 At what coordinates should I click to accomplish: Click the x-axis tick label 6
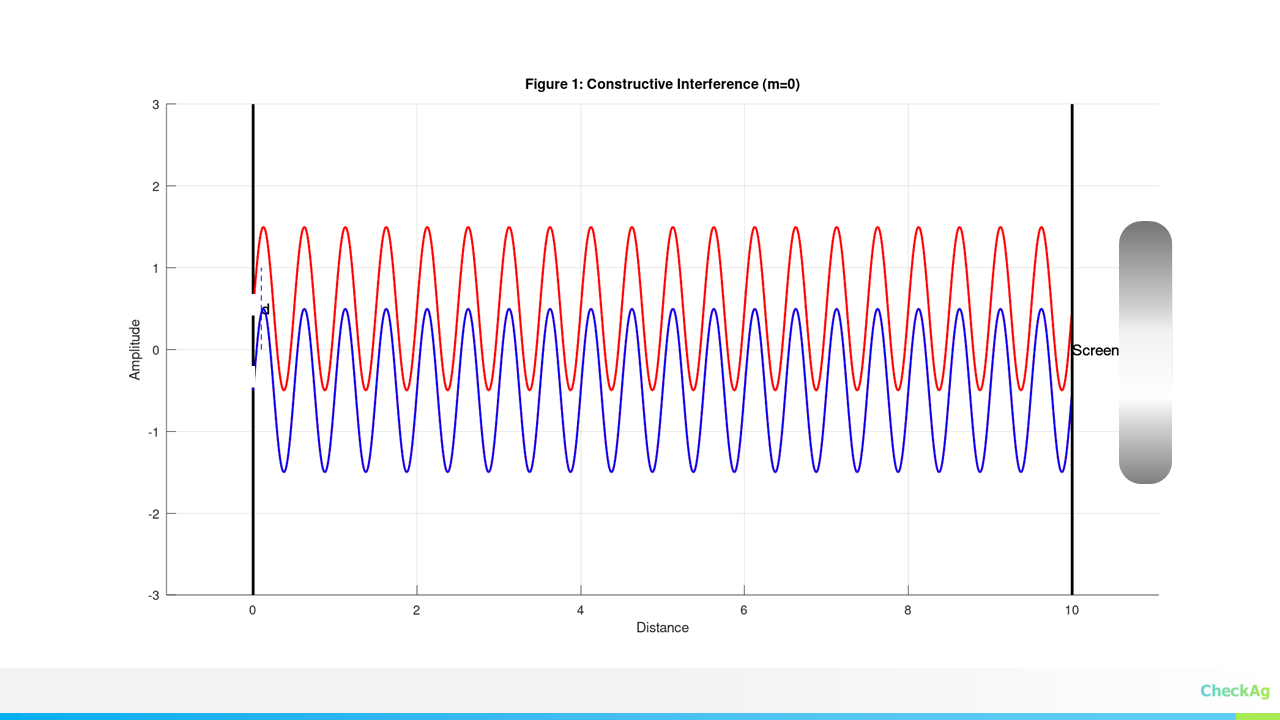pos(744,609)
